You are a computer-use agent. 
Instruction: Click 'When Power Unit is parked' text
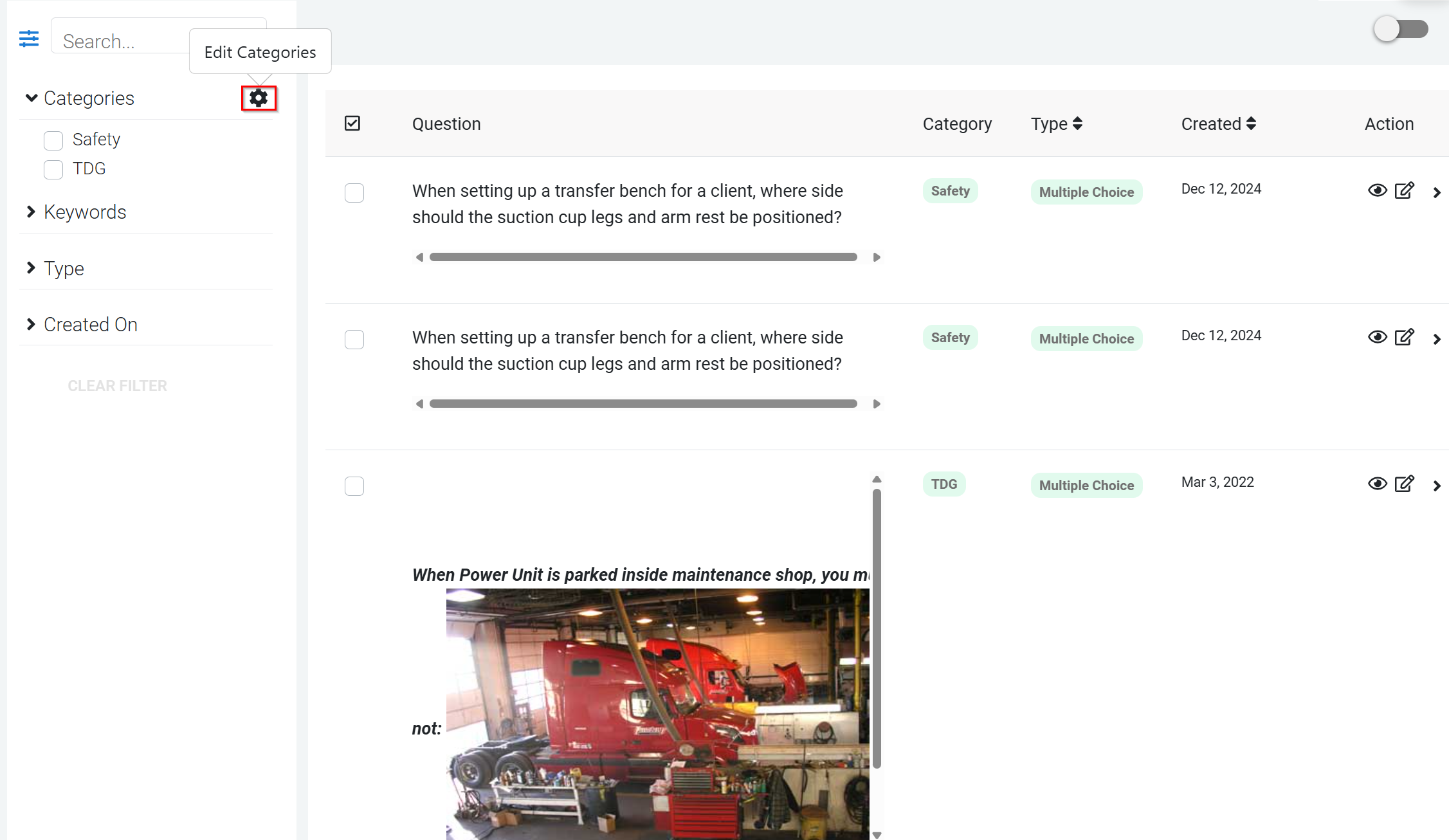(641, 574)
